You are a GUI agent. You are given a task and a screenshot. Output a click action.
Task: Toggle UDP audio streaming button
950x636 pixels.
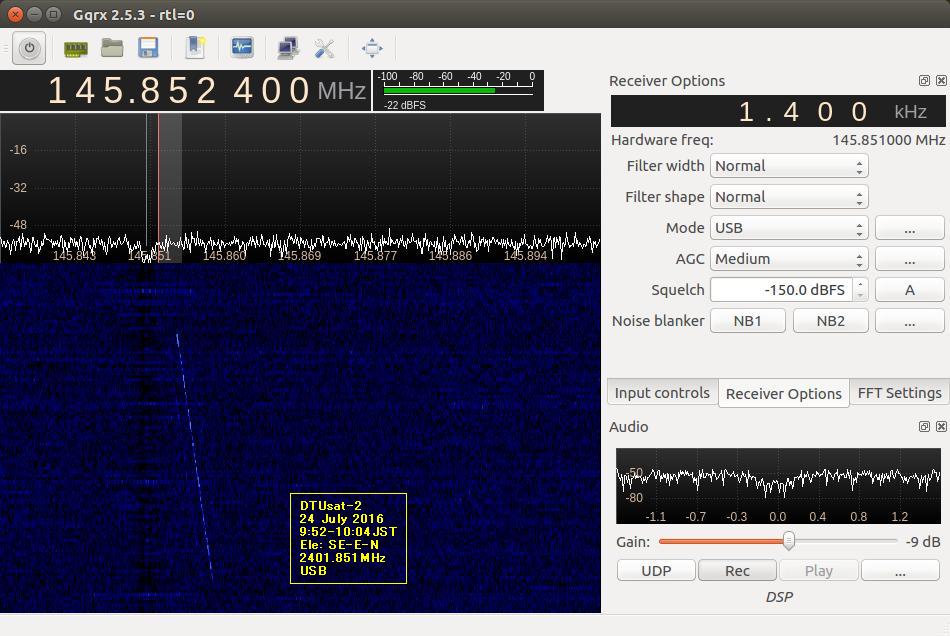click(656, 571)
